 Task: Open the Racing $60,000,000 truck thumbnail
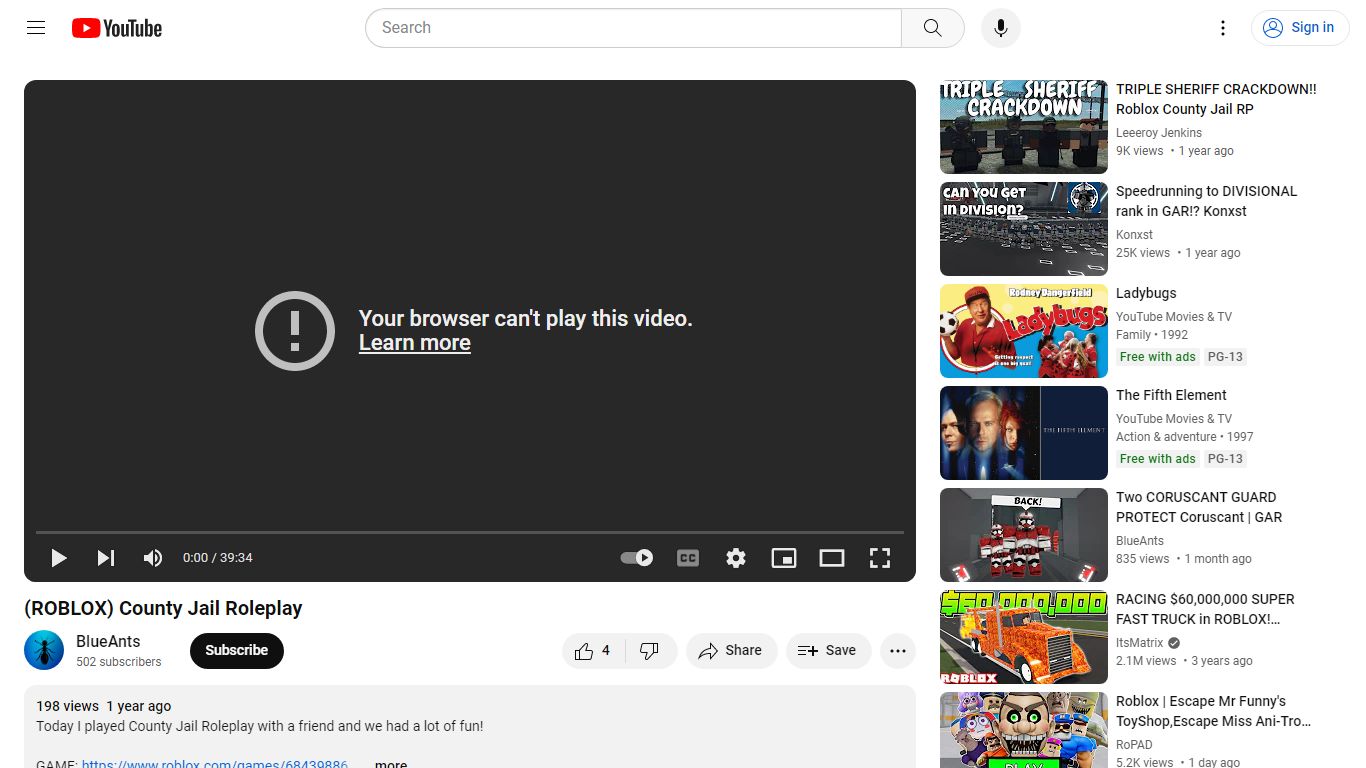pyautogui.click(x=1024, y=637)
